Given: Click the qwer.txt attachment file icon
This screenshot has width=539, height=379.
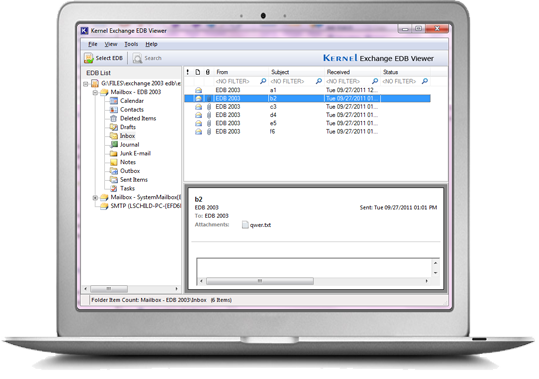Looking at the screenshot, I should click(x=245, y=225).
